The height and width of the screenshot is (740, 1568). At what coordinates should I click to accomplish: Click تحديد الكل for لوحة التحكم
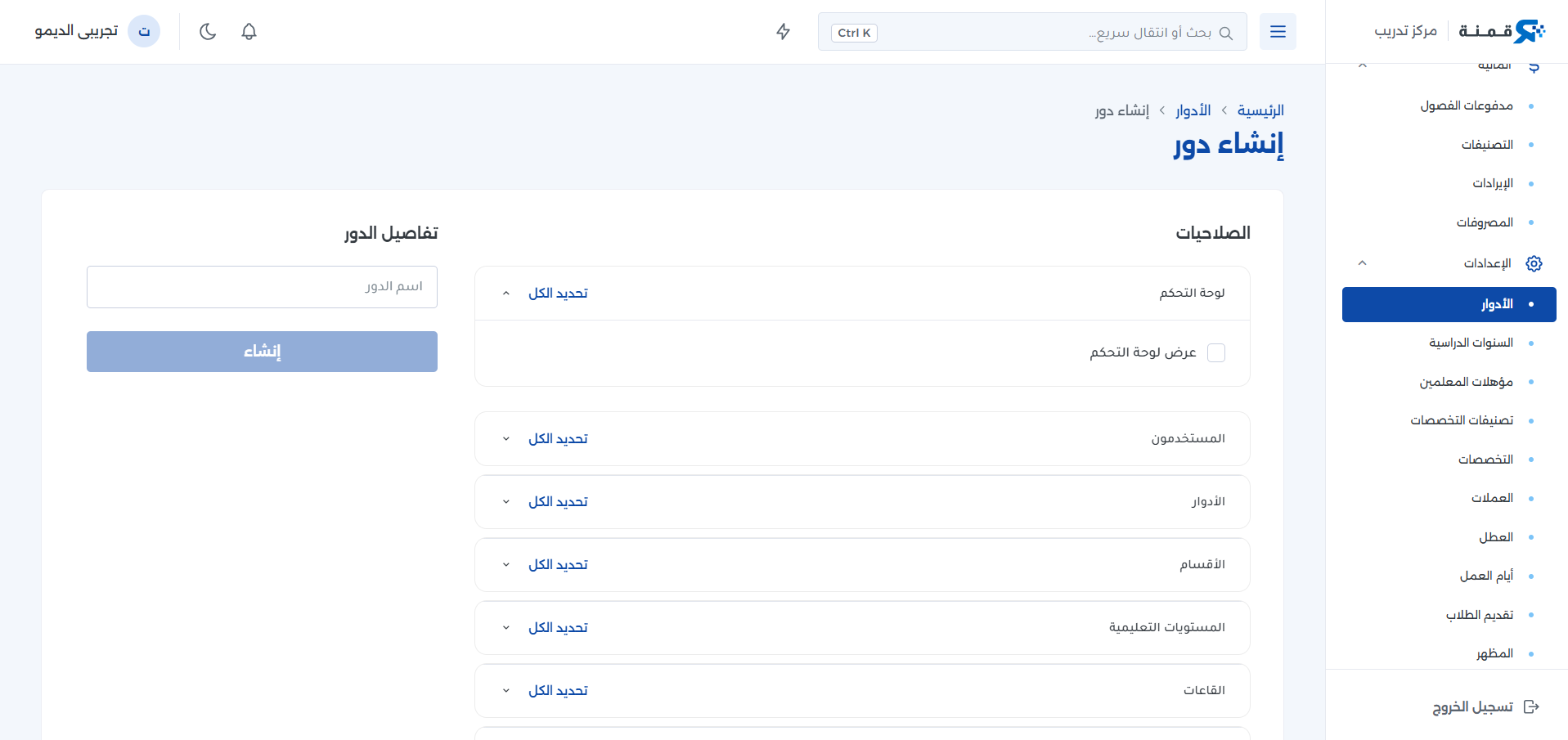[558, 294]
